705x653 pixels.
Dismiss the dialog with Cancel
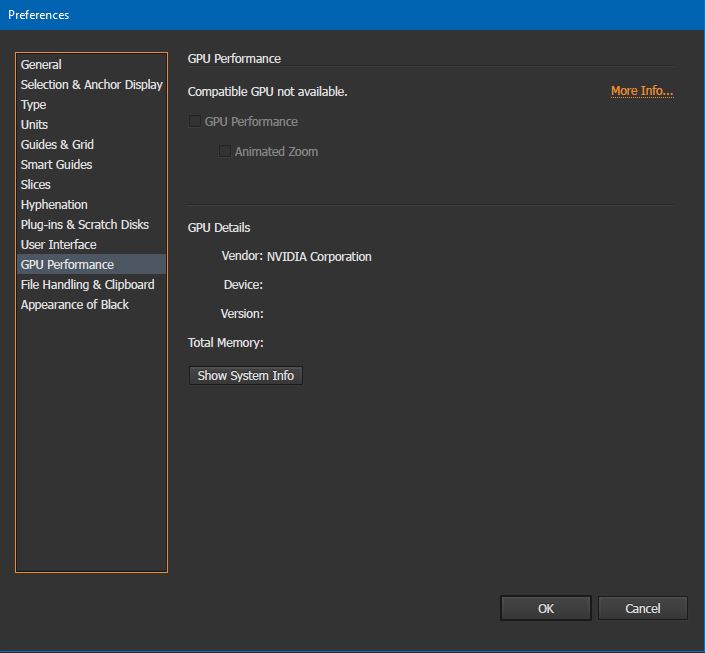tap(643, 608)
